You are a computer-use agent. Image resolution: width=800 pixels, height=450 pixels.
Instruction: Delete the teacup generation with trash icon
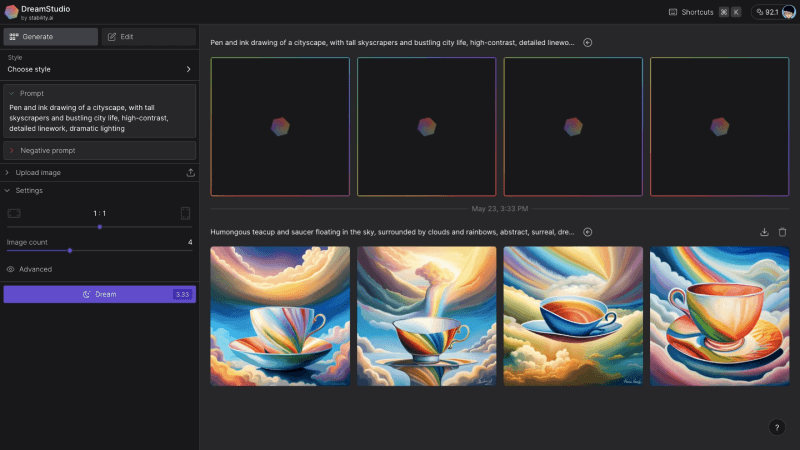(782, 232)
